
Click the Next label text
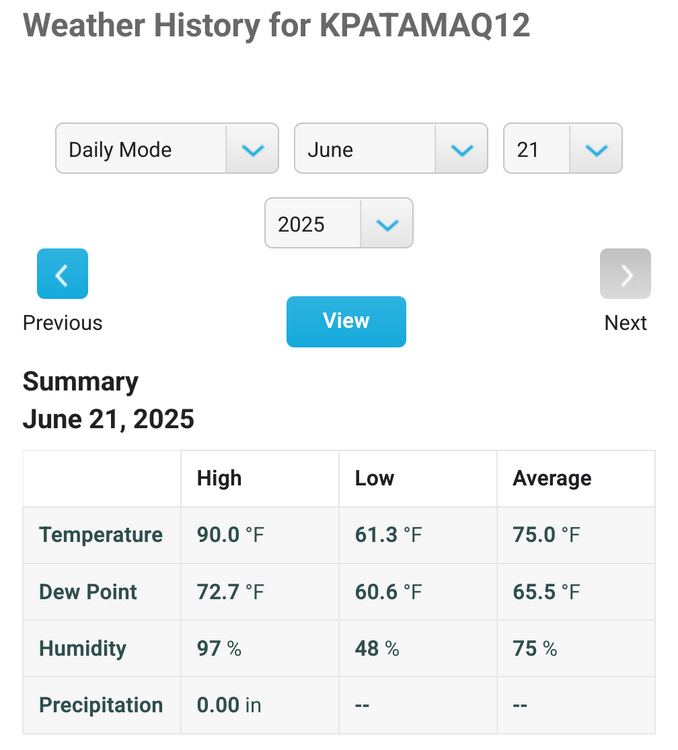tap(625, 323)
